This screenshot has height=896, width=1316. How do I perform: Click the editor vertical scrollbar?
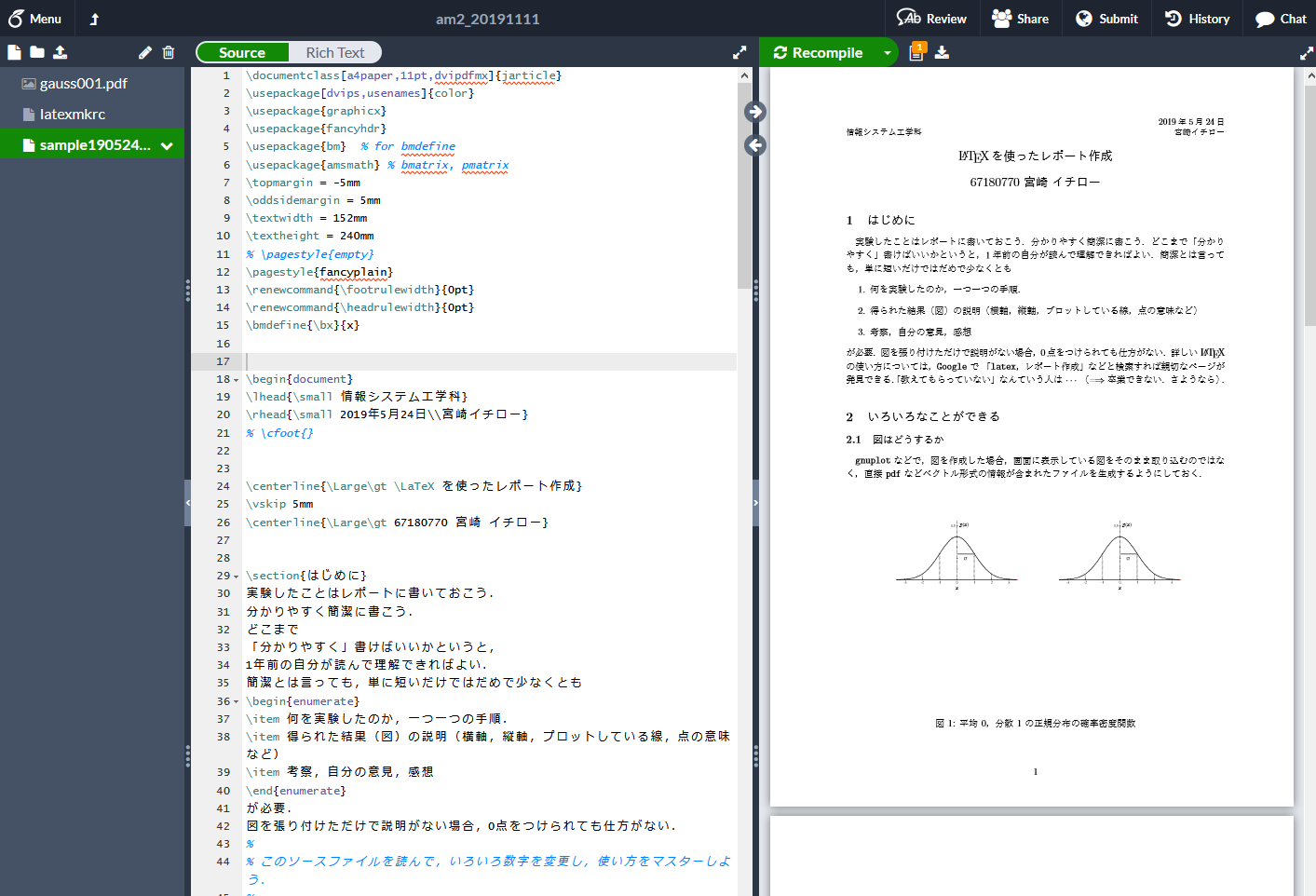(744, 186)
